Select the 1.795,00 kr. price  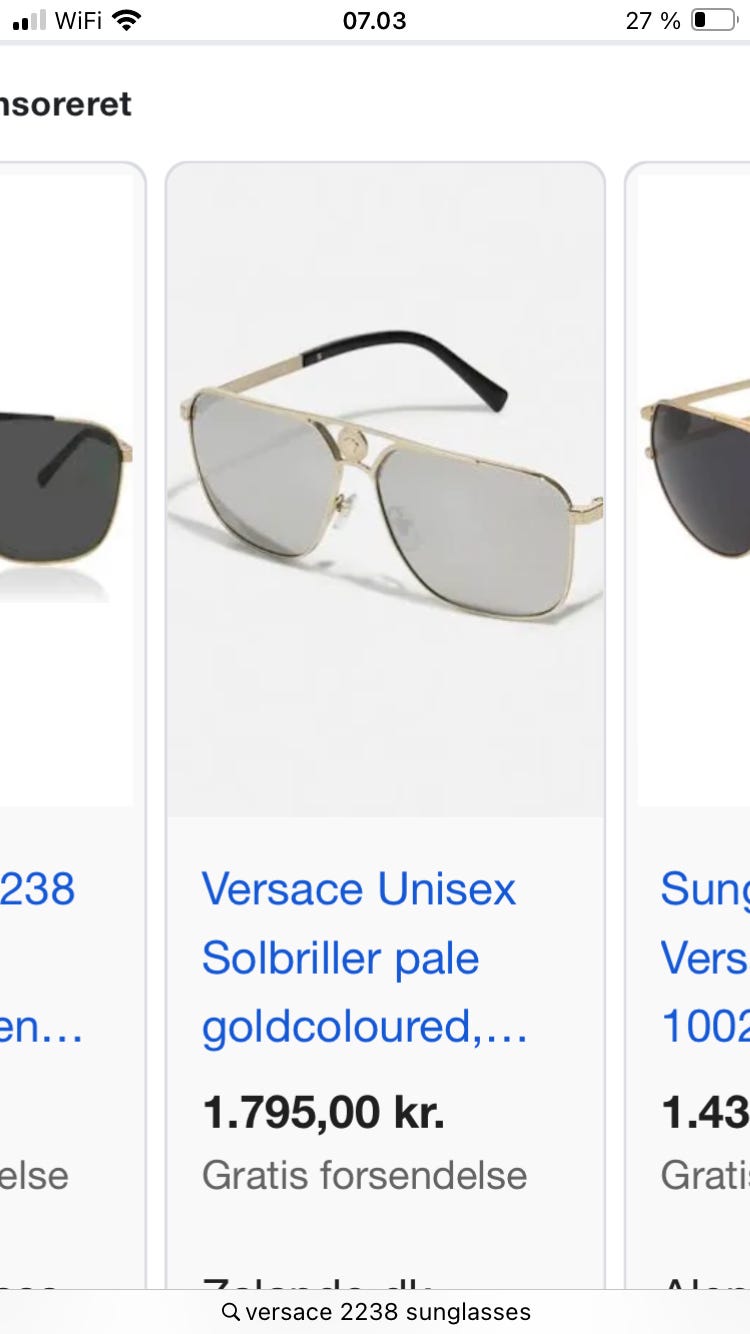click(323, 1113)
